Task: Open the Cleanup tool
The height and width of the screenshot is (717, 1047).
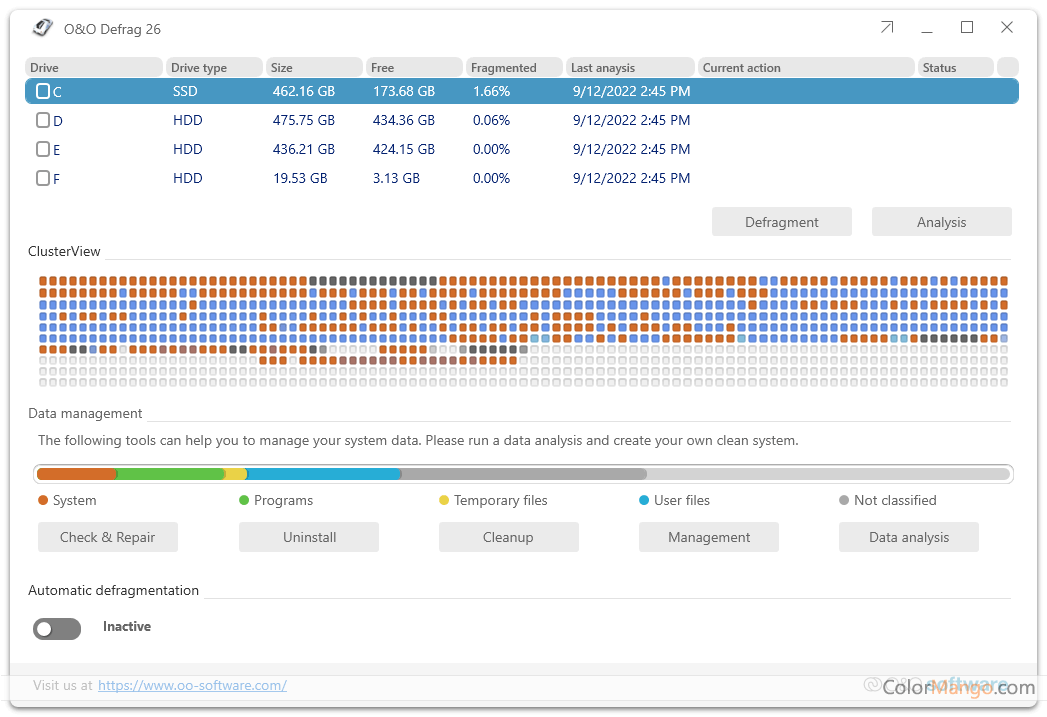Action: point(508,537)
